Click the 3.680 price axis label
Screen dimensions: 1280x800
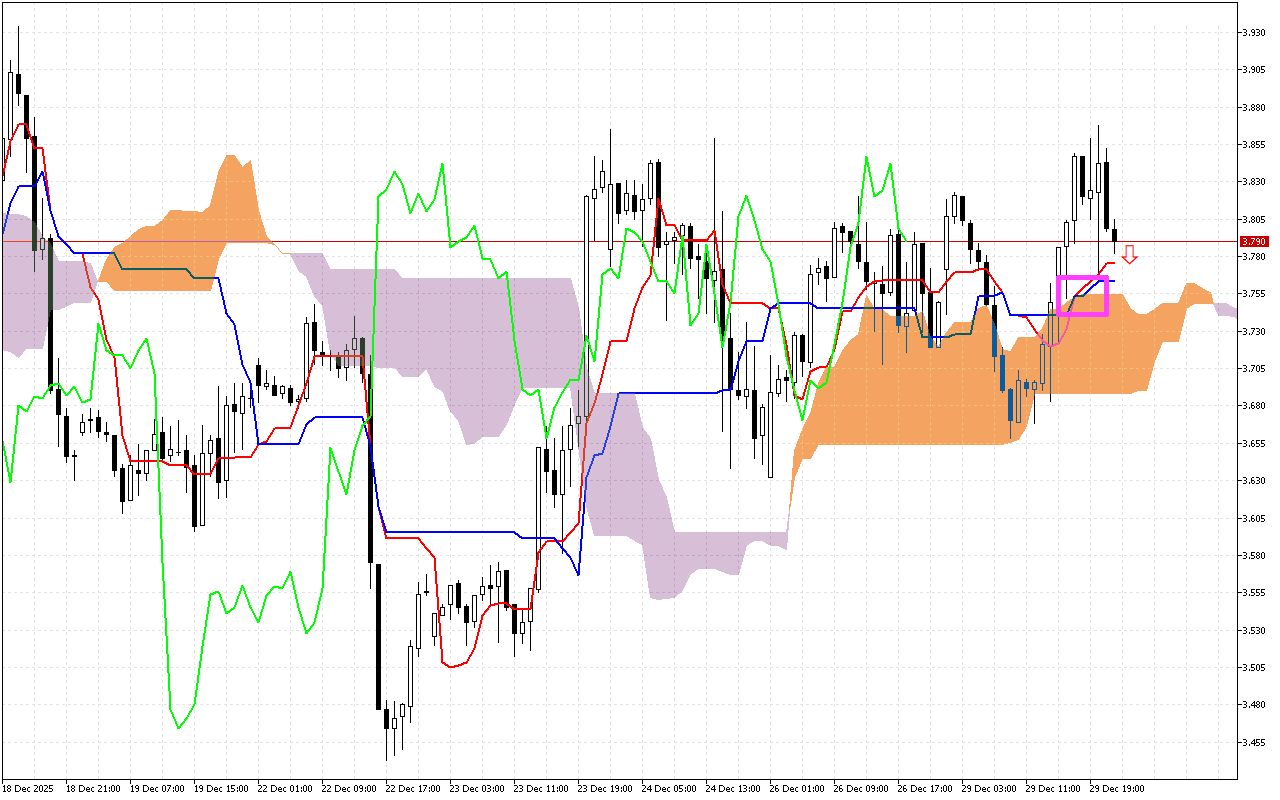pyautogui.click(x=1253, y=406)
